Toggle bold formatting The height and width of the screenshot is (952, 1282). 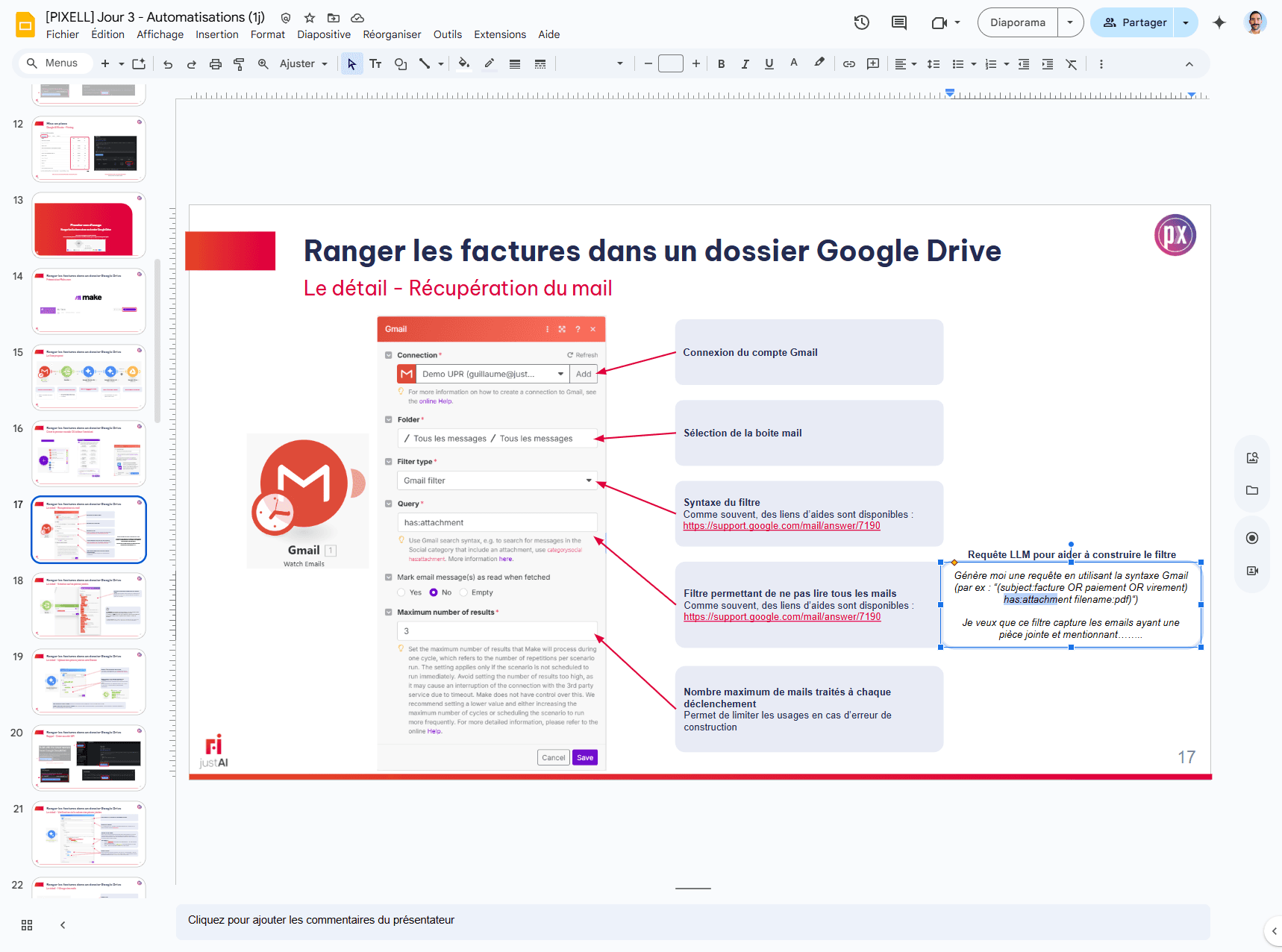pos(722,64)
